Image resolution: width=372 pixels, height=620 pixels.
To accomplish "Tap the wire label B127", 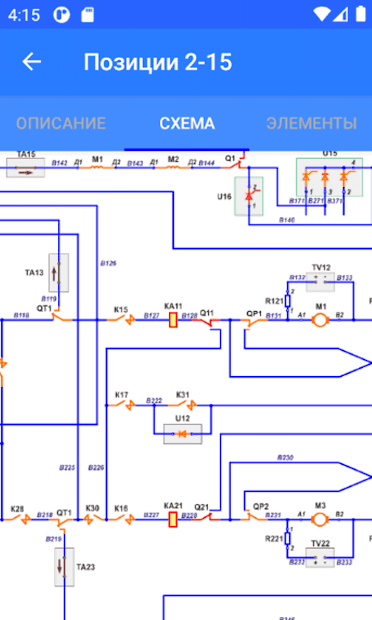I will (151, 316).
